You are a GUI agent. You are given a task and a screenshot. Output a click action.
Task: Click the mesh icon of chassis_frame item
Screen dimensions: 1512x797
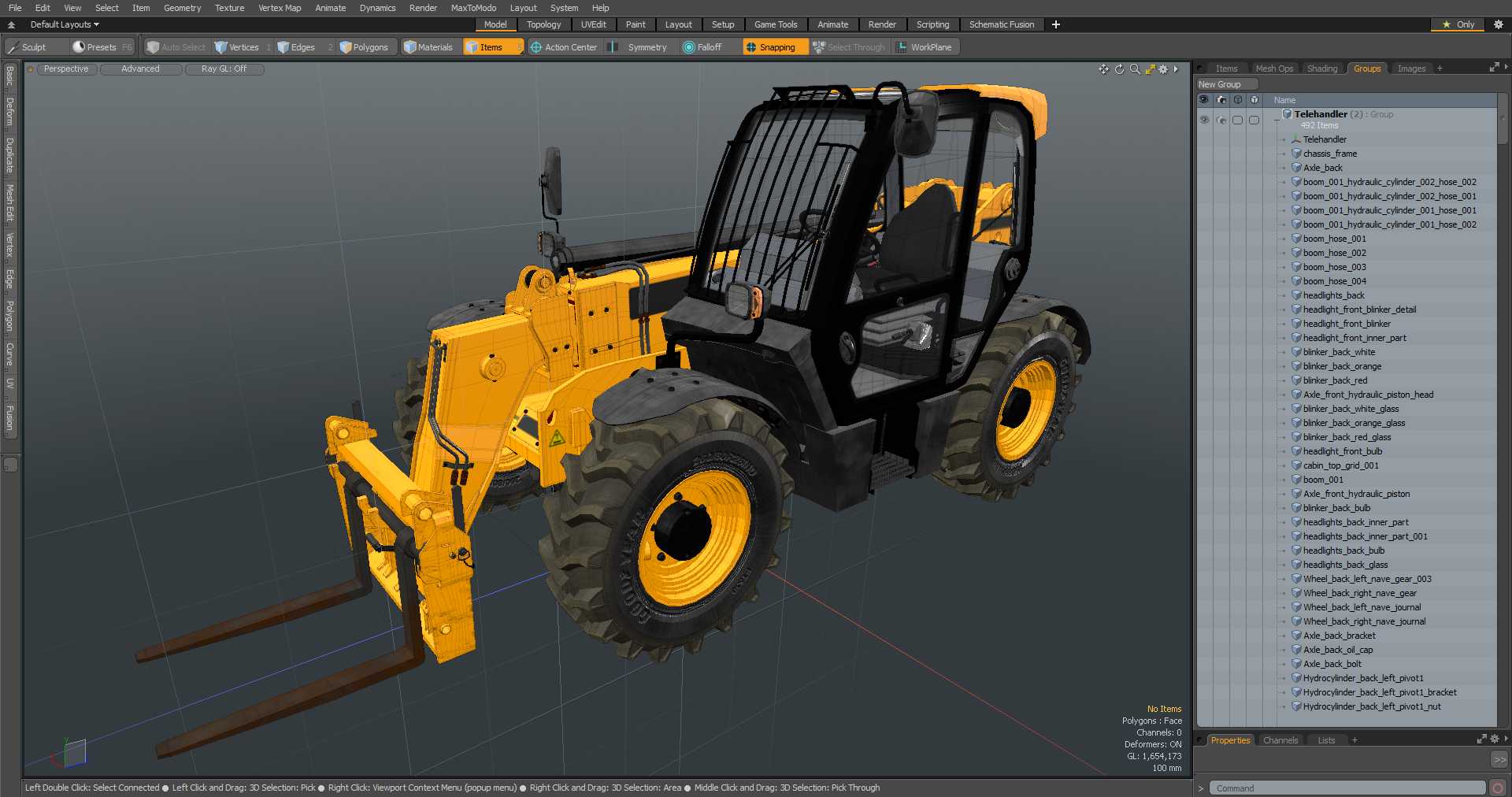point(1296,154)
